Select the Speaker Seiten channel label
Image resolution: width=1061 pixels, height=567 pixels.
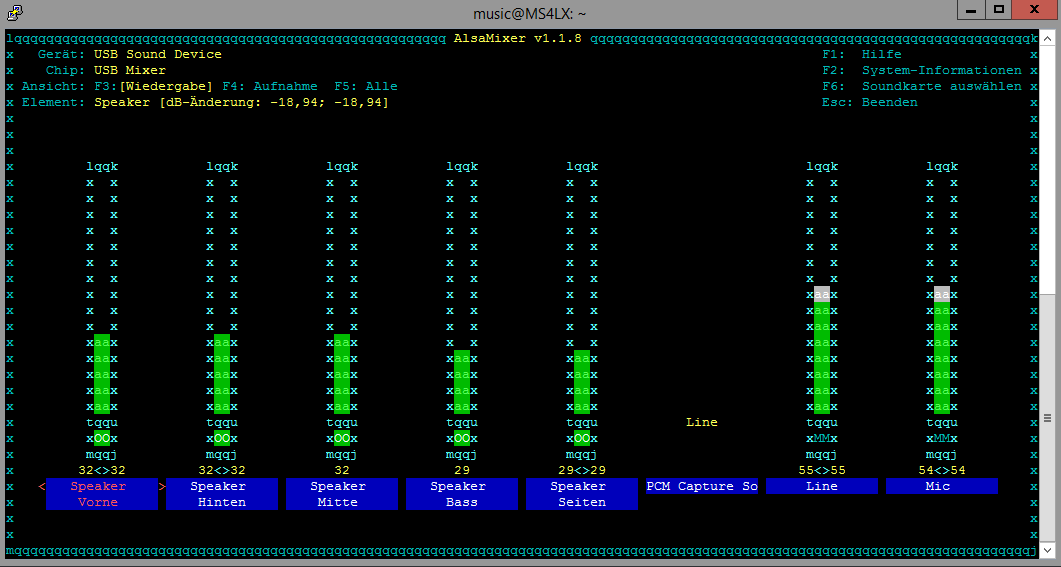pyautogui.click(x=582, y=494)
